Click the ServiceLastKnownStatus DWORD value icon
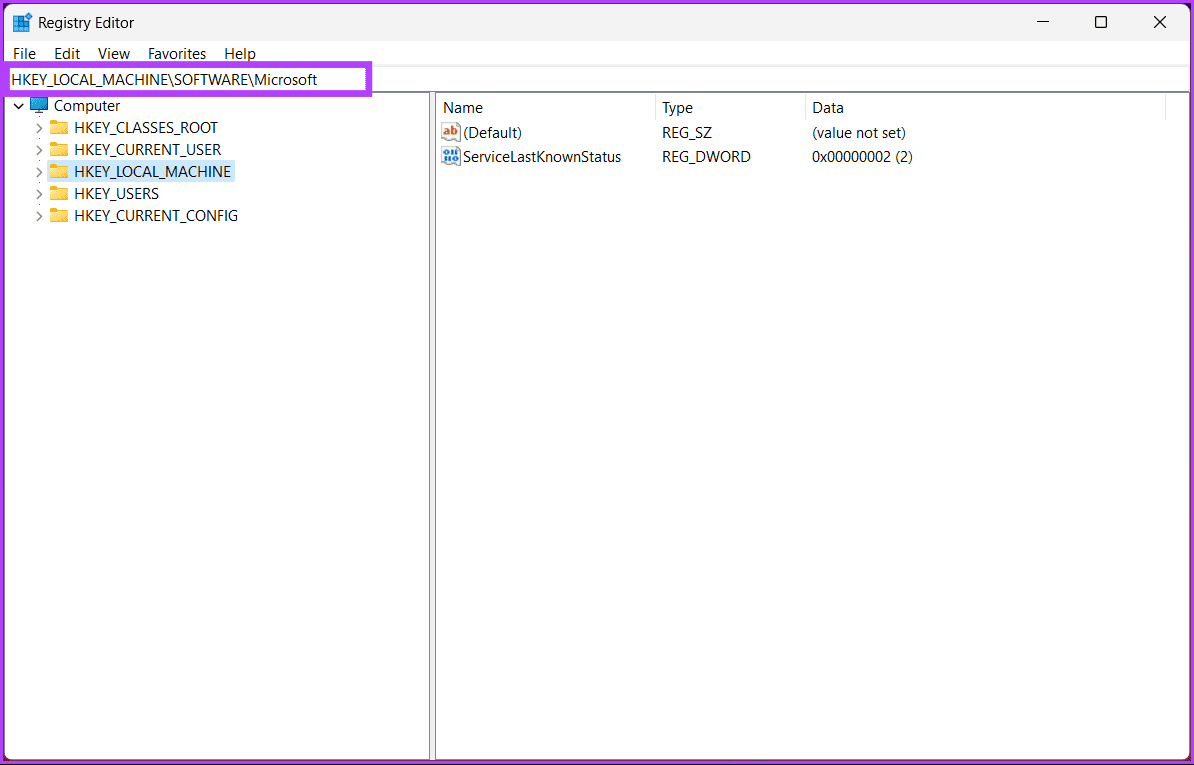1194x765 pixels. 451,157
